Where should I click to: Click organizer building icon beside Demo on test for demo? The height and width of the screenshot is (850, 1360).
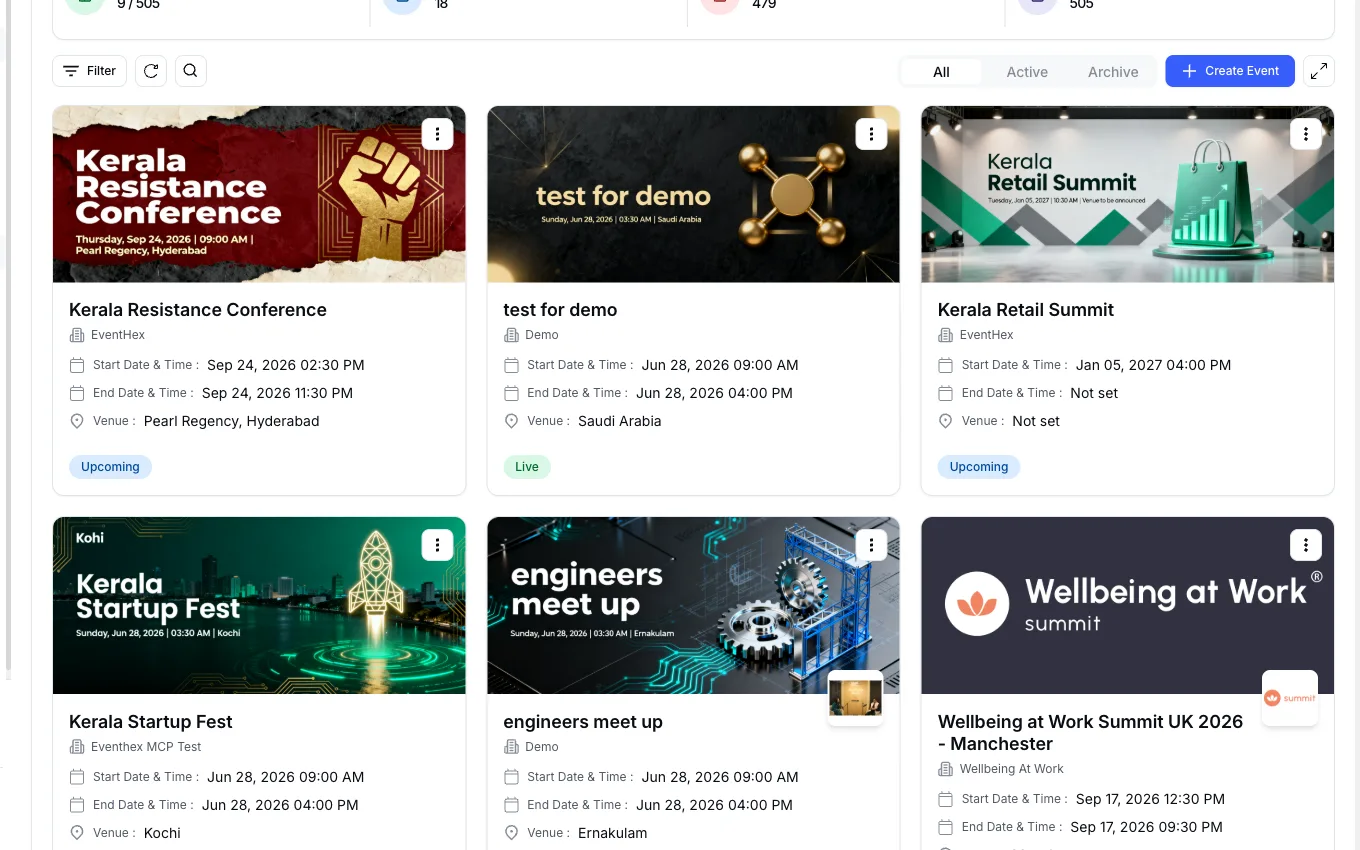(511, 335)
